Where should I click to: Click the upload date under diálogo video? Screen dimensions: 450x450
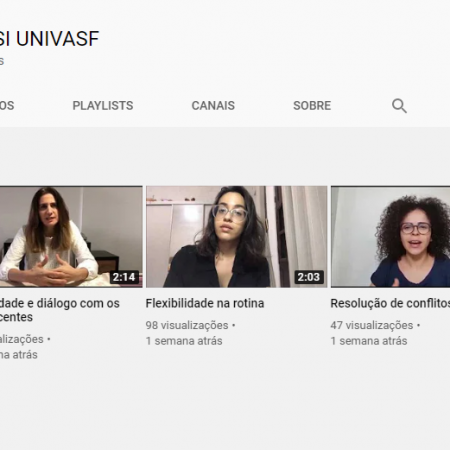[x=19, y=355]
